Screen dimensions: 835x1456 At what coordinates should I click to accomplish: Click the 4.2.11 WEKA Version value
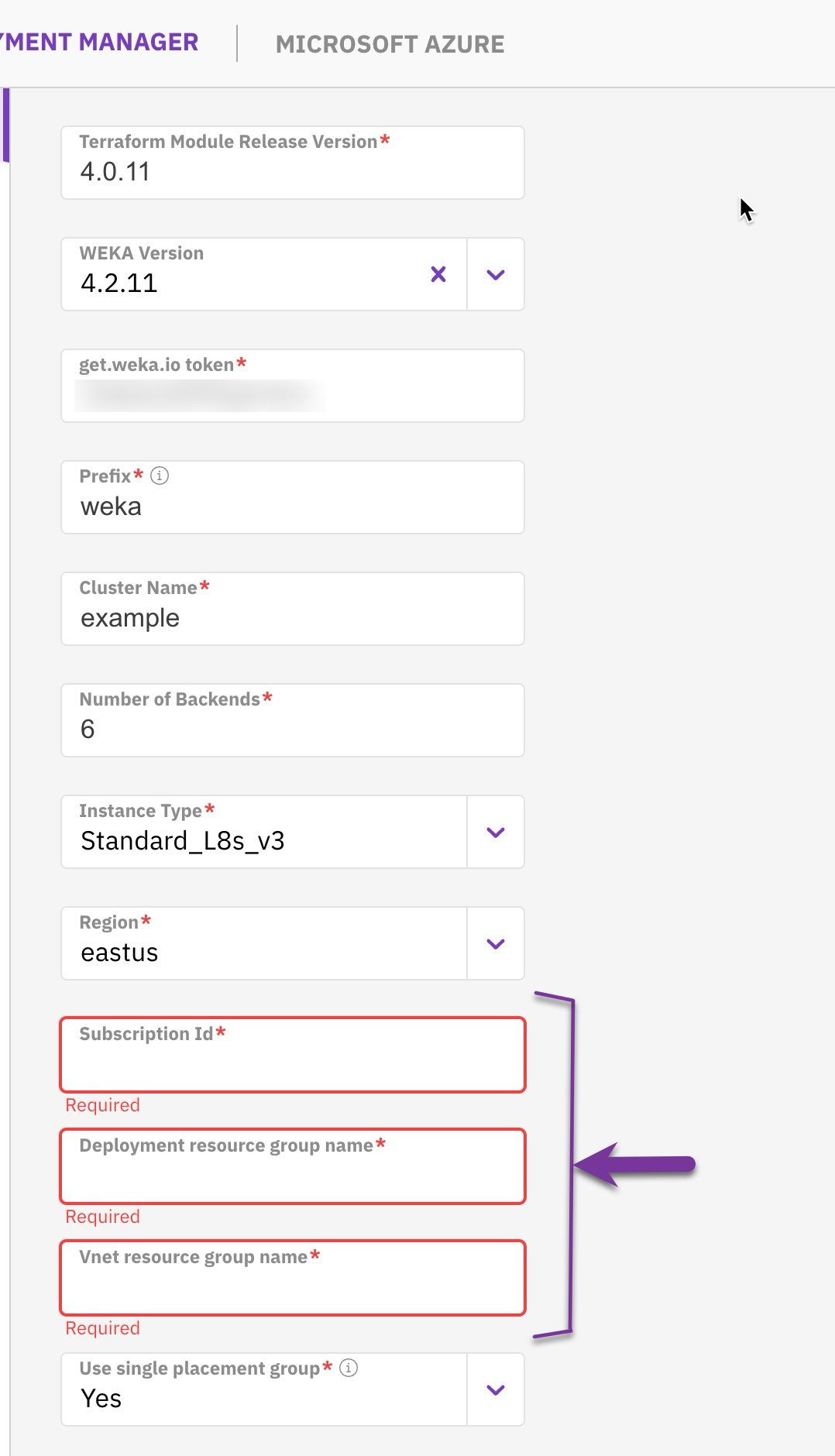119,283
